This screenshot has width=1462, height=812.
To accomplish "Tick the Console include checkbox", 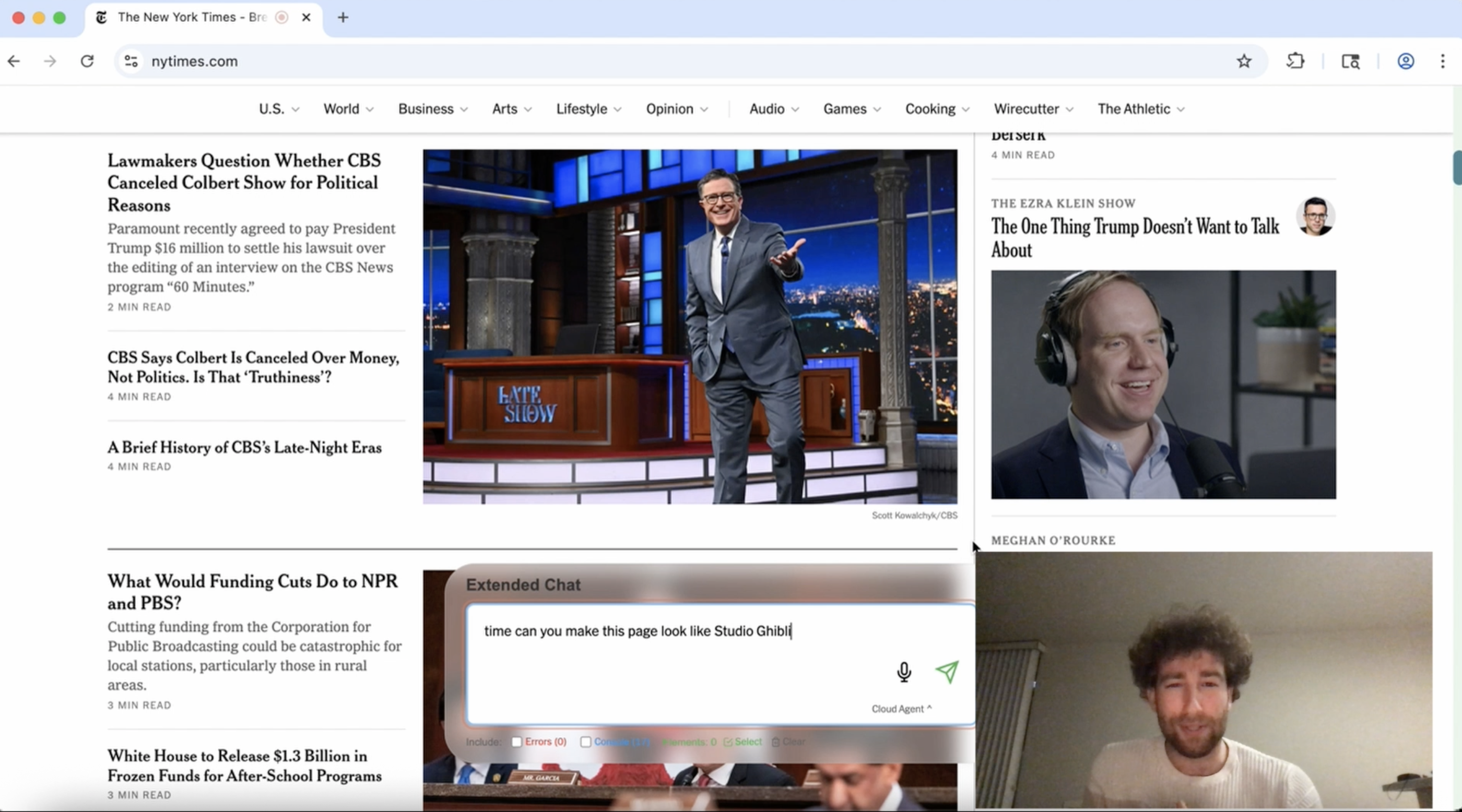I will [586, 742].
